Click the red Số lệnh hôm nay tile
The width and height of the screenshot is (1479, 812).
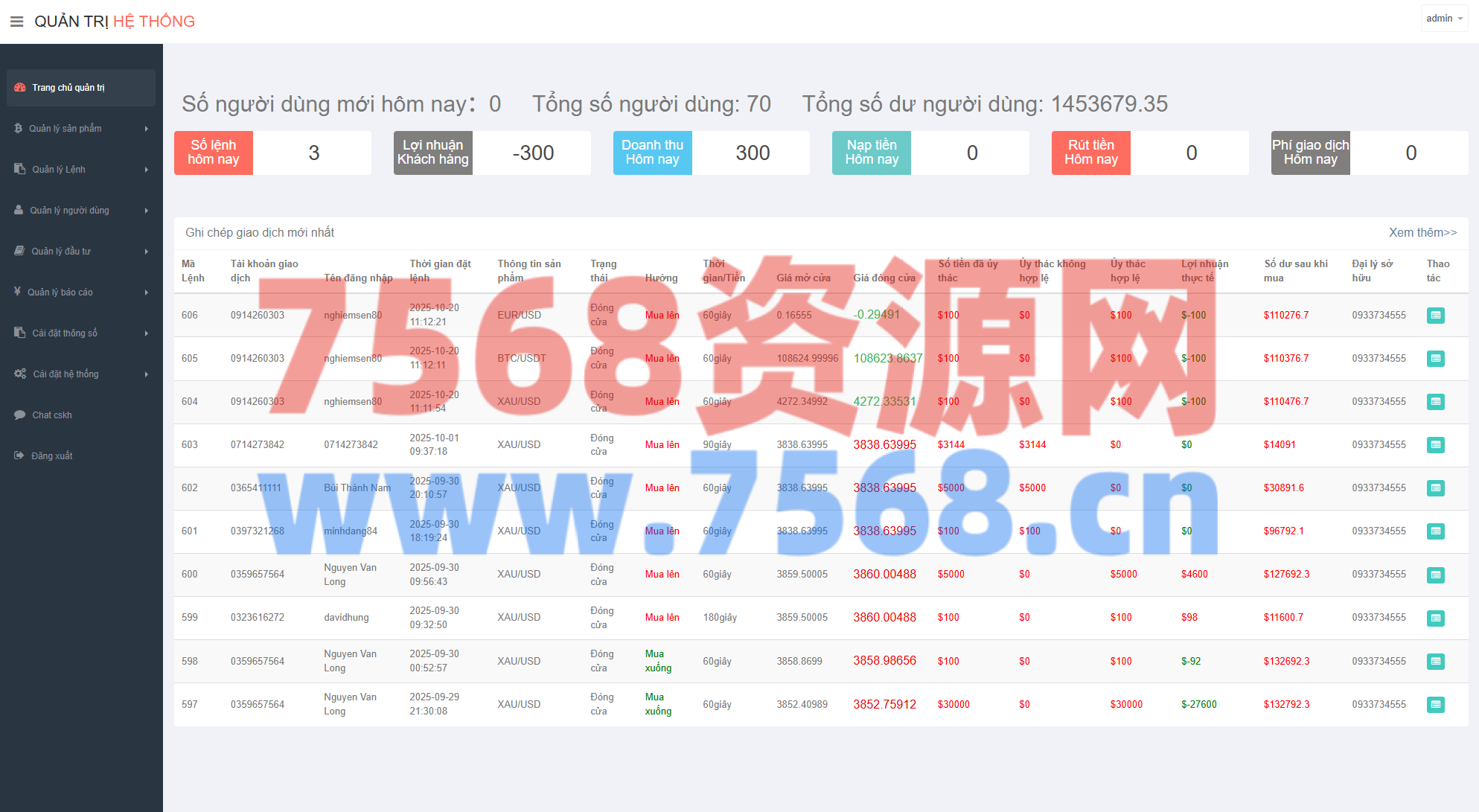pos(214,153)
